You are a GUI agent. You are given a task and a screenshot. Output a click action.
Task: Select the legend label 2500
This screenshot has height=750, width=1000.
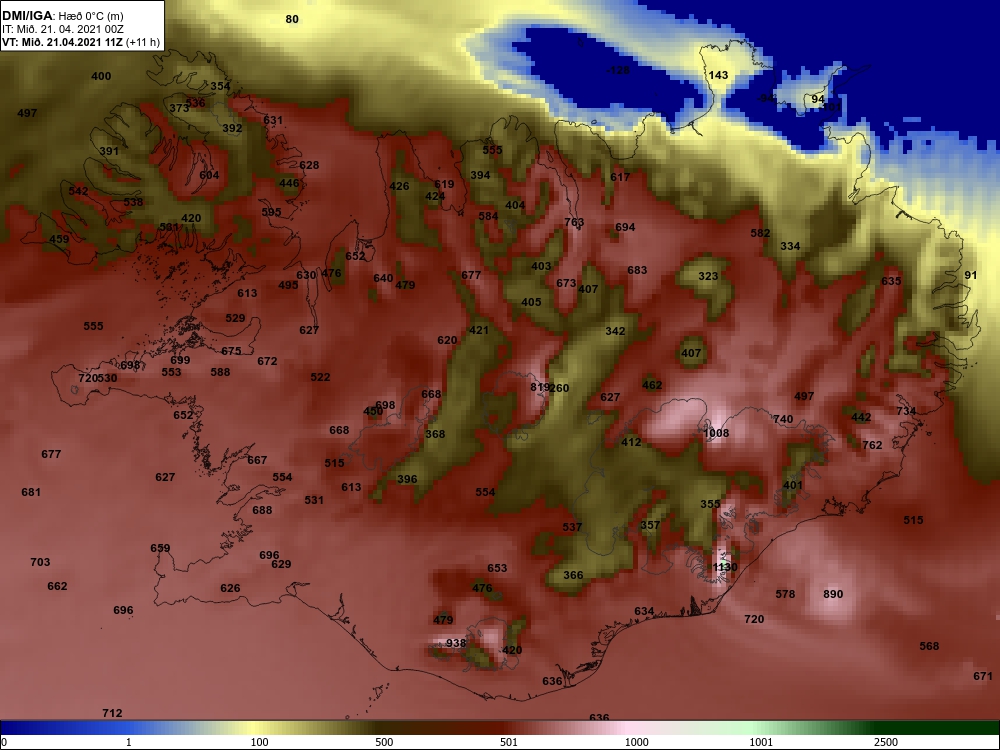click(x=885, y=742)
